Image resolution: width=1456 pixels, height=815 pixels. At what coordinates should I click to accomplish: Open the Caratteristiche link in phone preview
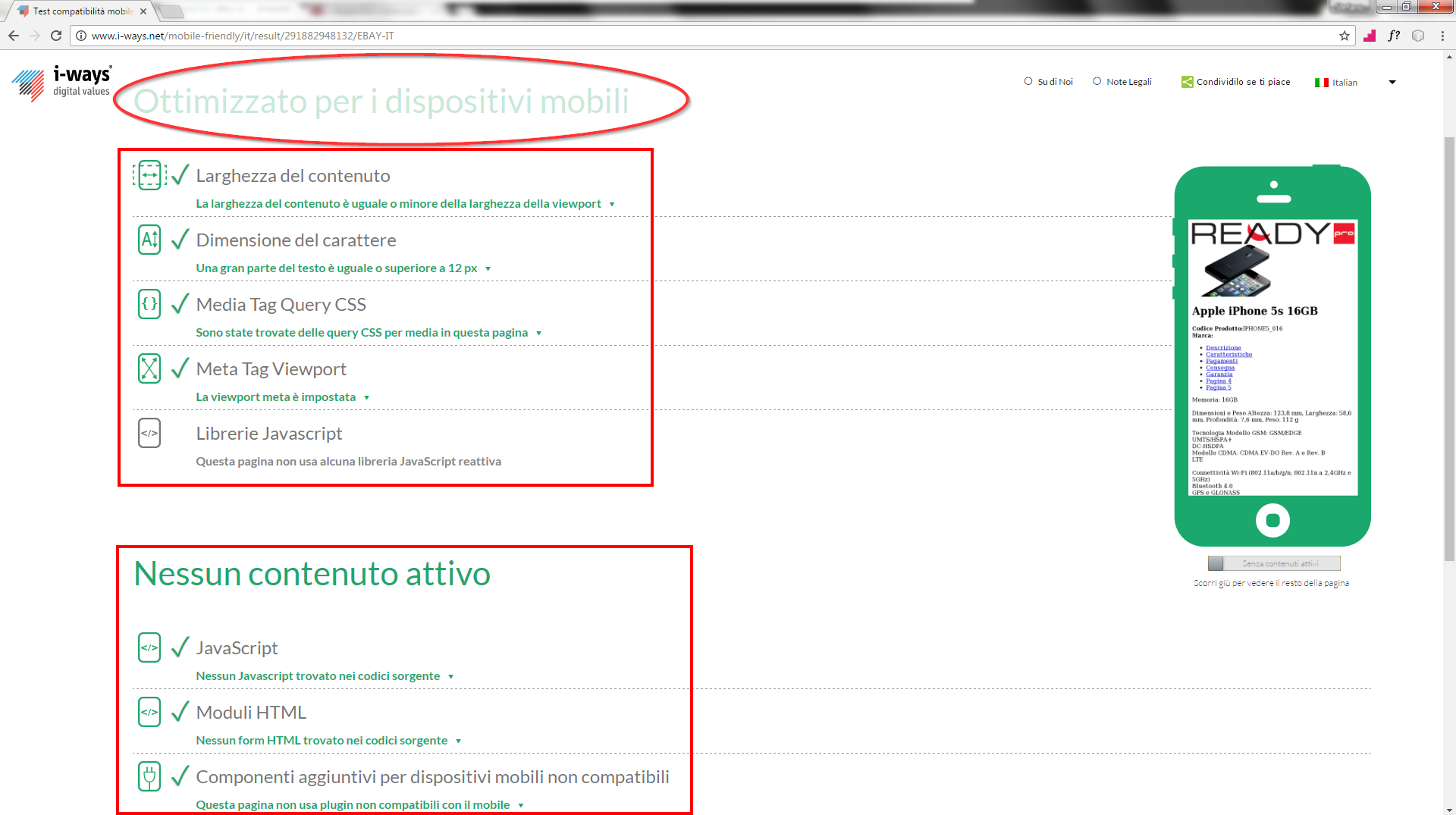click(x=1228, y=354)
